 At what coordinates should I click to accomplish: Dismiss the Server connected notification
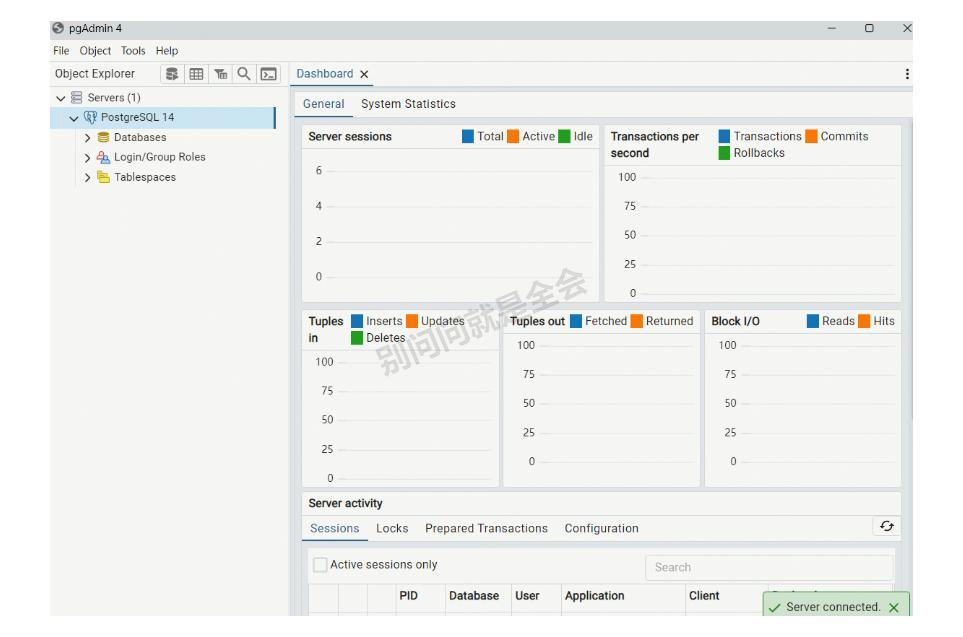pyautogui.click(x=894, y=608)
